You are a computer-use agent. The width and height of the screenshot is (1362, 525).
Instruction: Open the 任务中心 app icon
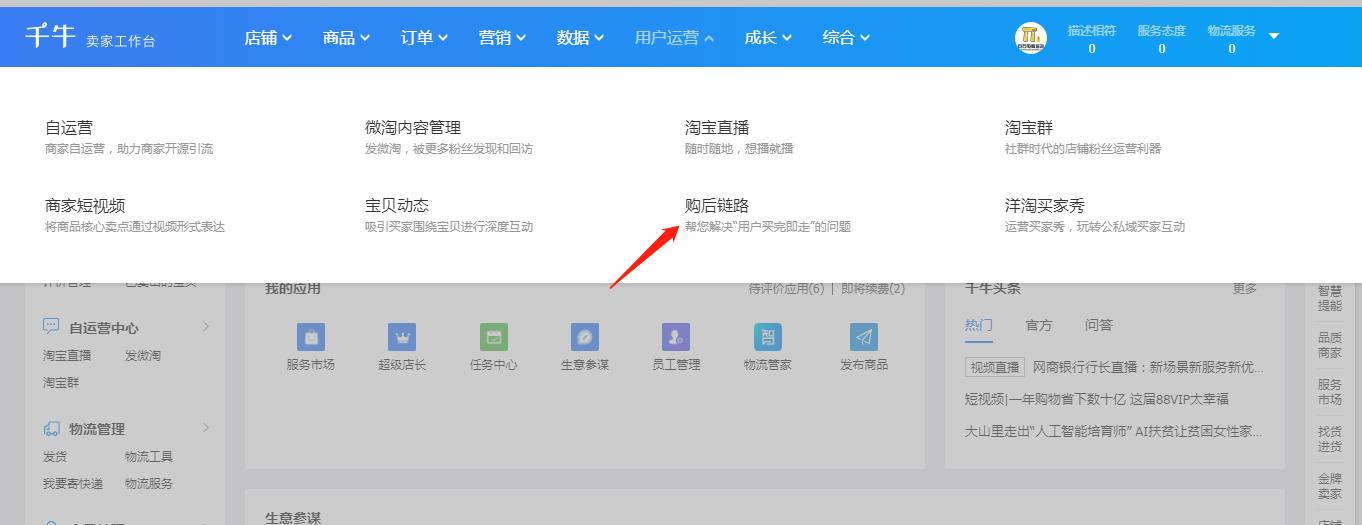[x=494, y=337]
